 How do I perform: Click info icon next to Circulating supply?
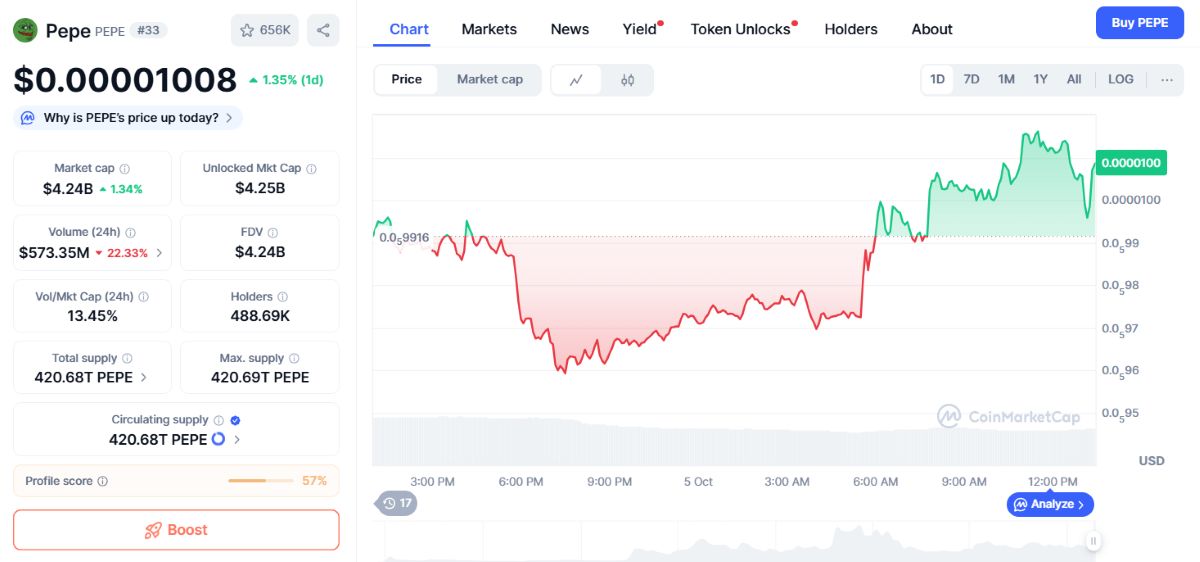218,420
